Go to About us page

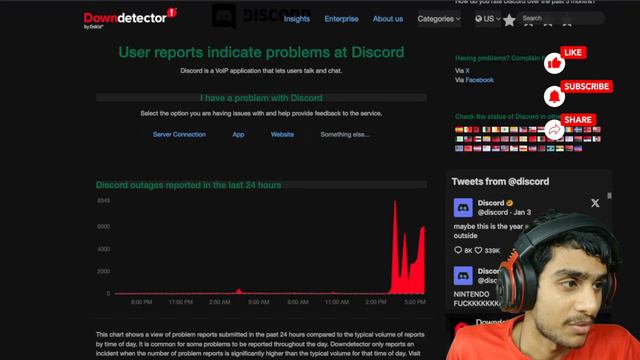388,19
